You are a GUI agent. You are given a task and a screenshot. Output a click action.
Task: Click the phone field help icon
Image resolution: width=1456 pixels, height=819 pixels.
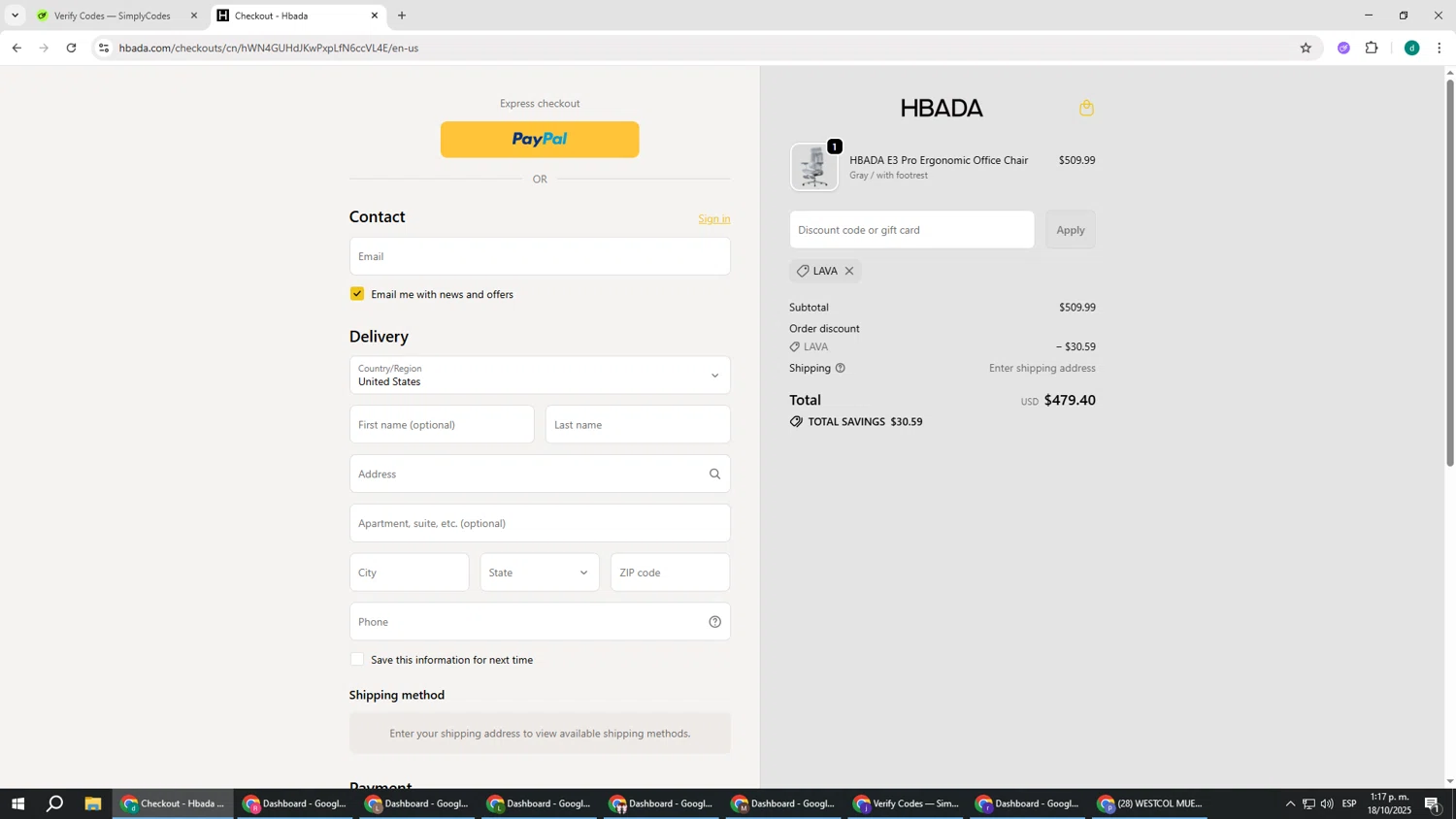[x=714, y=622]
